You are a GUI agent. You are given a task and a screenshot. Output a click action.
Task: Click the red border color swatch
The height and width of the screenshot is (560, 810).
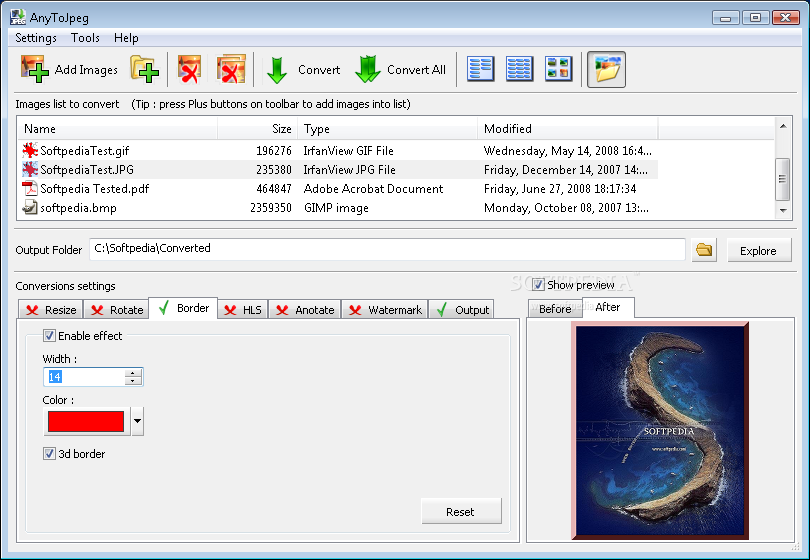[x=86, y=421]
